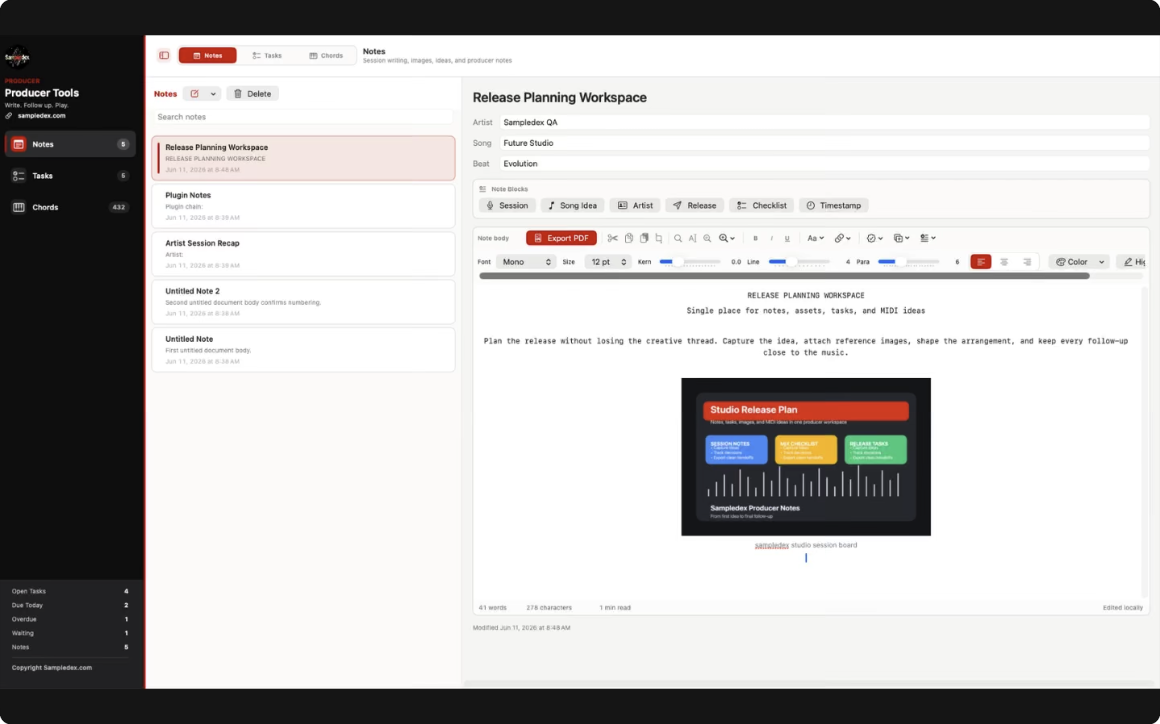Viewport: 1160px width, 724px height.
Task: Open the zoom options dropdown
Action: pyautogui.click(x=726, y=238)
